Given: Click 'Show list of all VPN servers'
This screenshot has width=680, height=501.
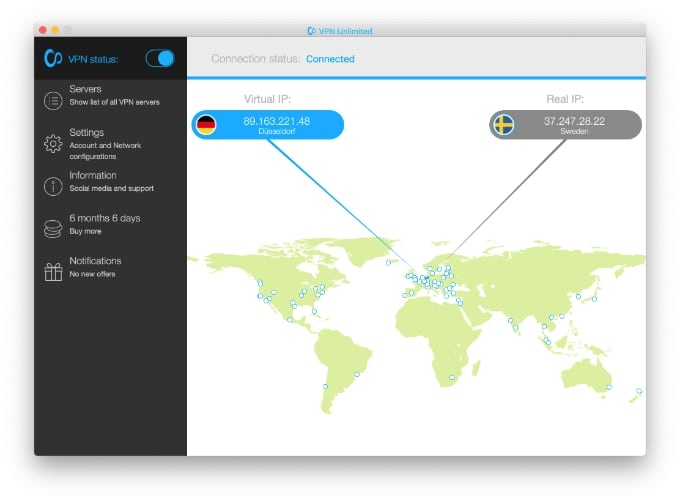Looking at the screenshot, I should [114, 102].
